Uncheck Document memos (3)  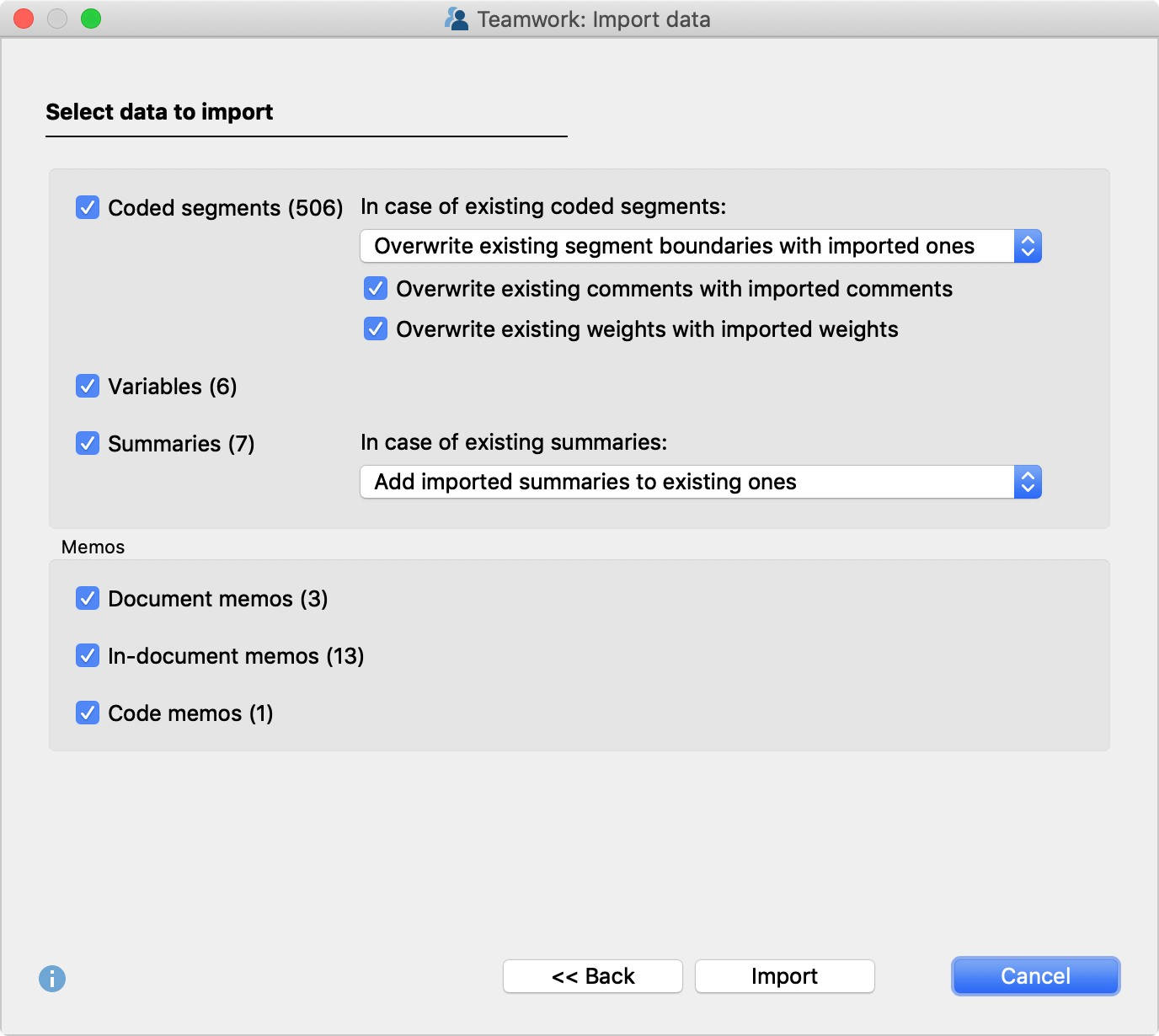[x=88, y=598]
